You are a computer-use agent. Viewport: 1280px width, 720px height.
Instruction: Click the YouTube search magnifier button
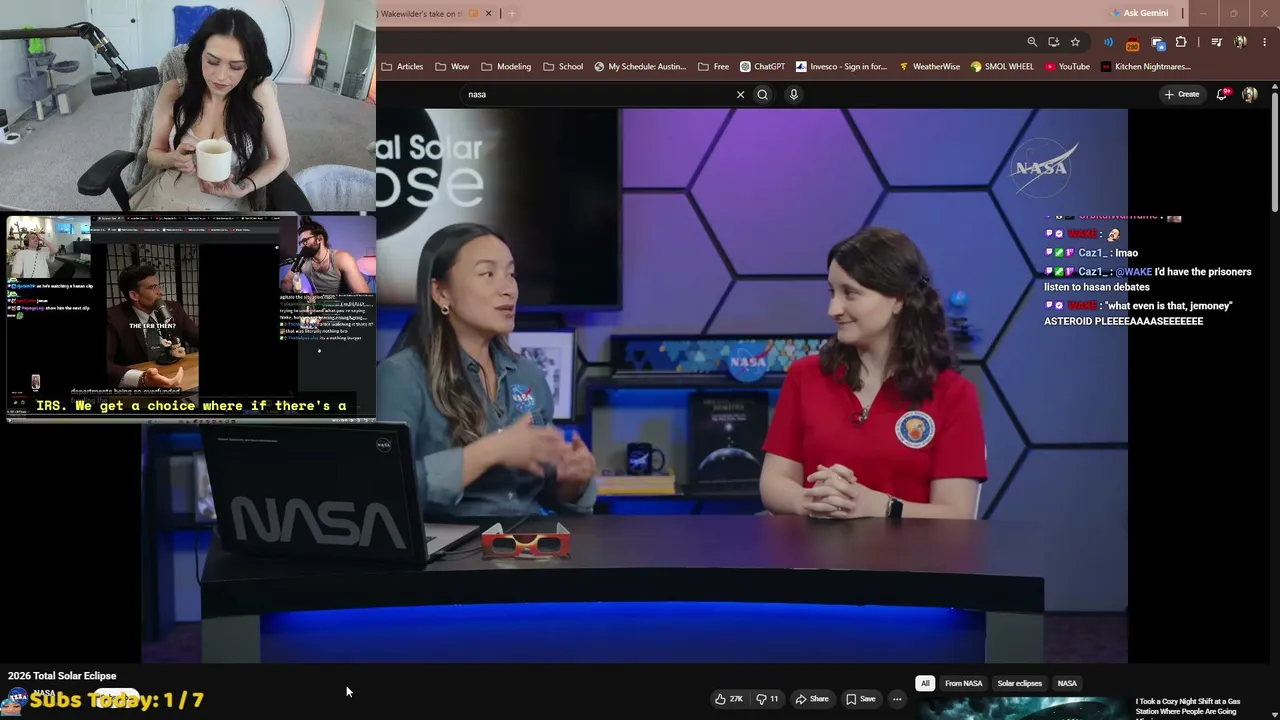tap(763, 94)
